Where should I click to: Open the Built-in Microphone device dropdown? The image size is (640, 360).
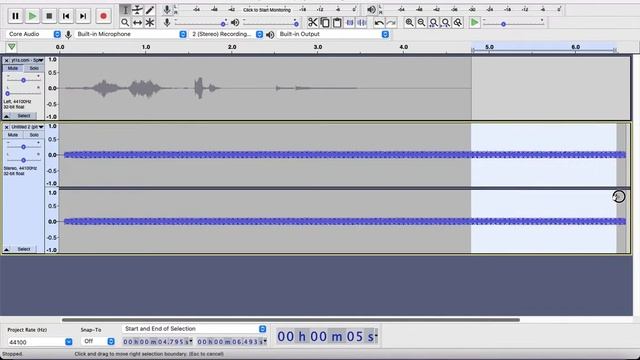point(131,34)
